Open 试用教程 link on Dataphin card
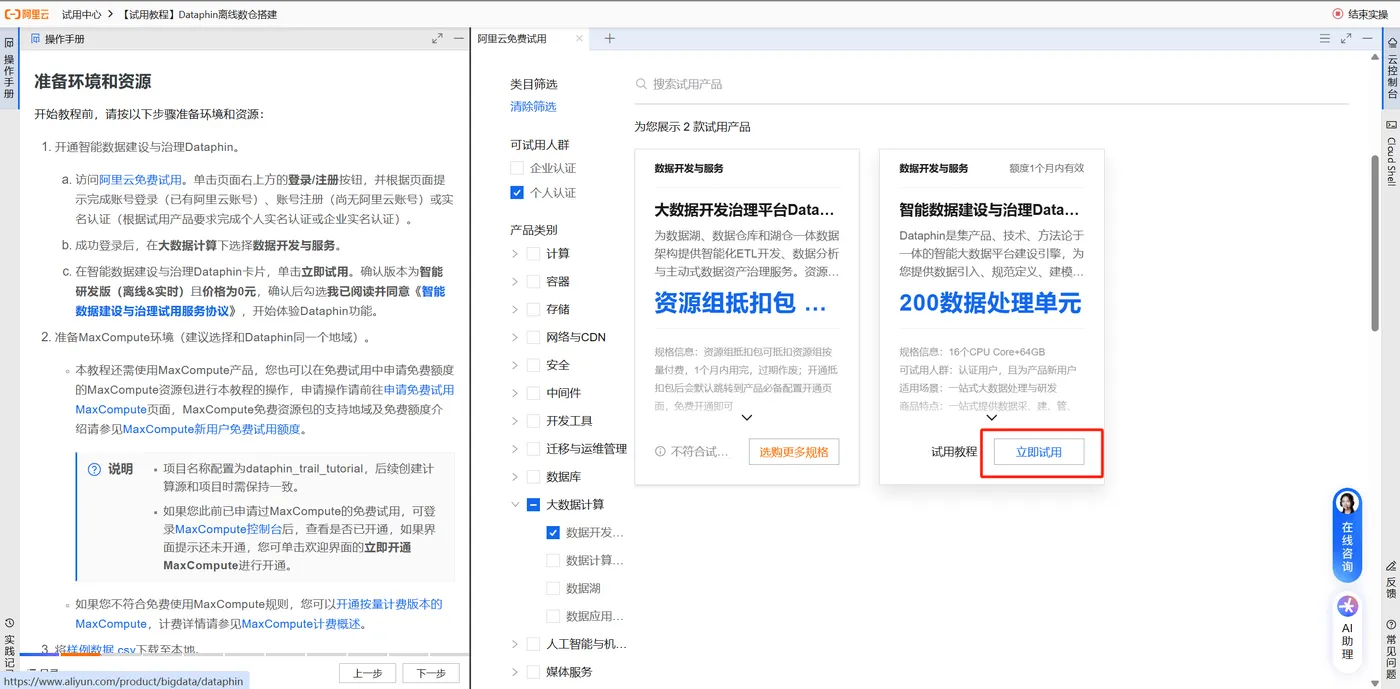 (x=954, y=452)
